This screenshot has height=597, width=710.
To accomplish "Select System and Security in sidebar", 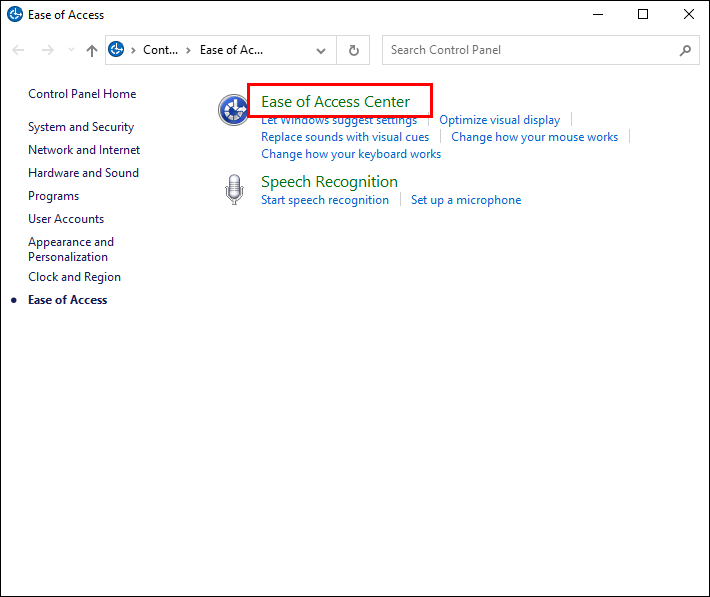I will pyautogui.click(x=81, y=127).
